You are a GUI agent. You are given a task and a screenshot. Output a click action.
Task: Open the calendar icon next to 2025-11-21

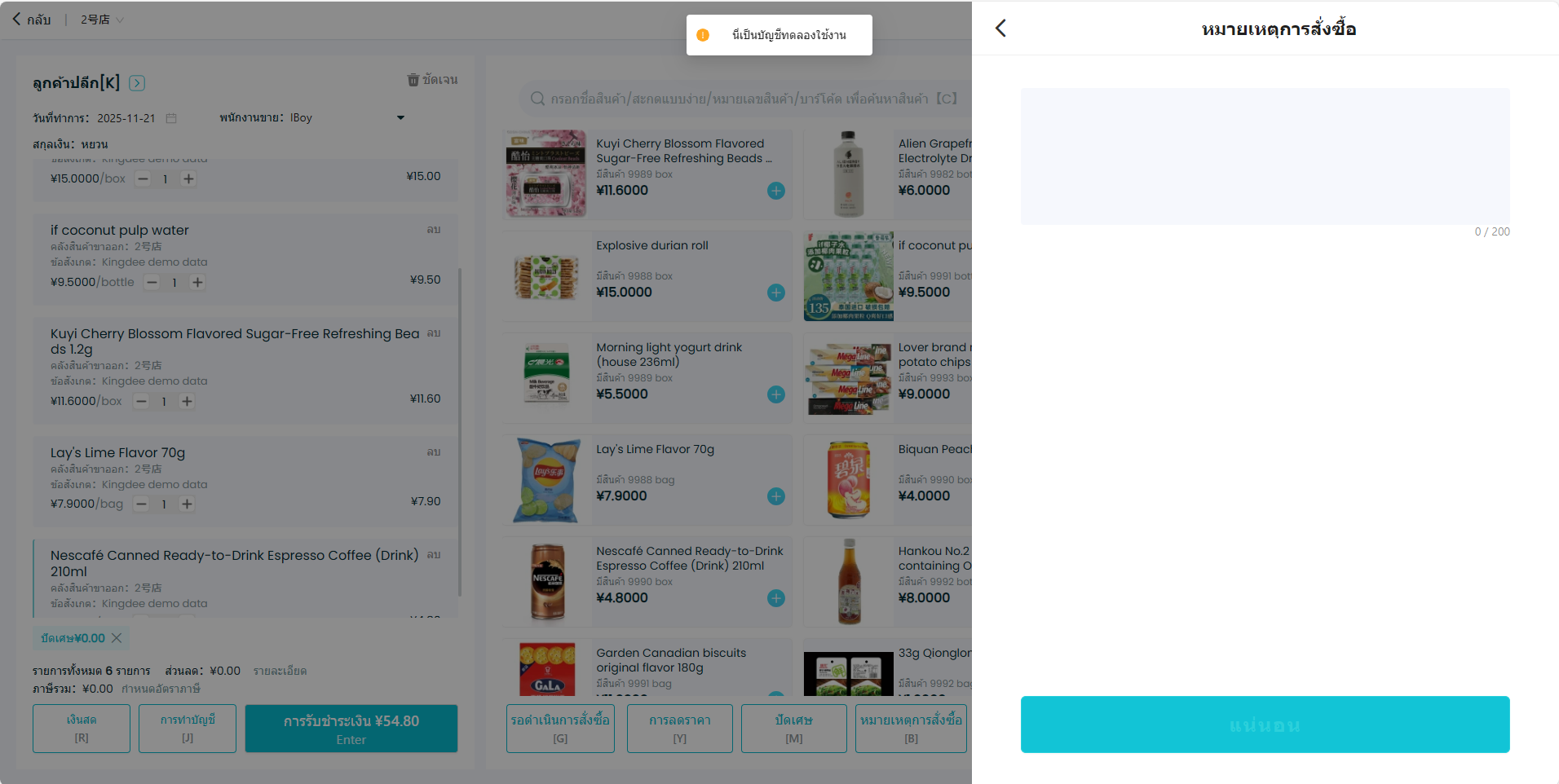coord(171,118)
